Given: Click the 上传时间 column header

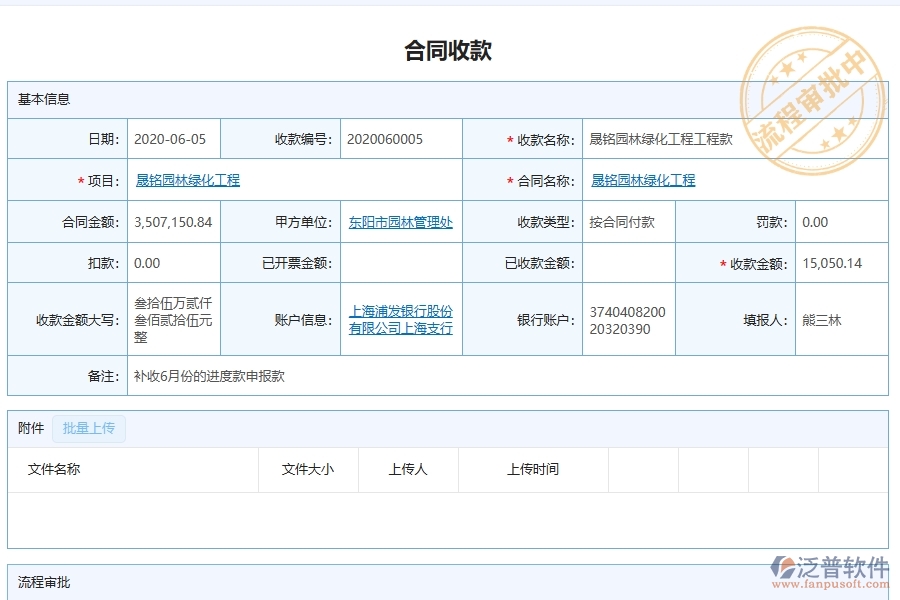Looking at the screenshot, I should (531, 469).
